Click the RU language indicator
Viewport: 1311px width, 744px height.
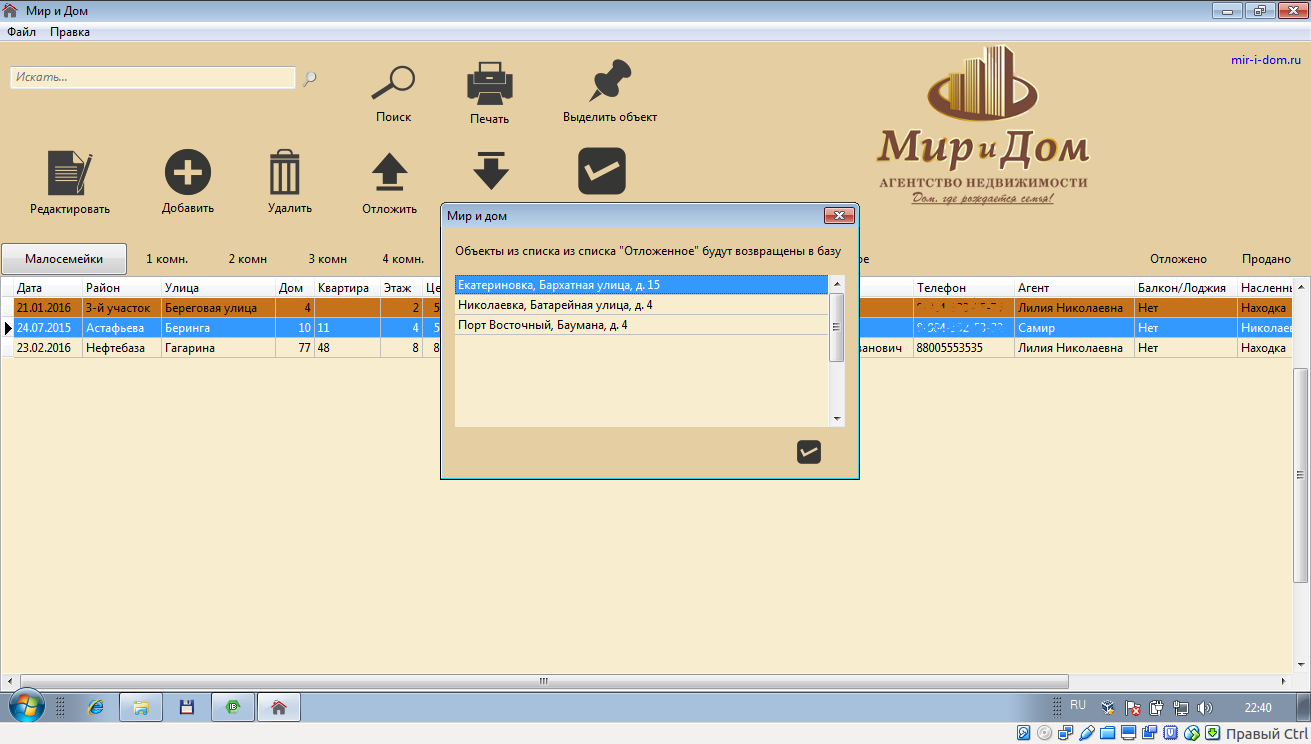(x=1078, y=705)
